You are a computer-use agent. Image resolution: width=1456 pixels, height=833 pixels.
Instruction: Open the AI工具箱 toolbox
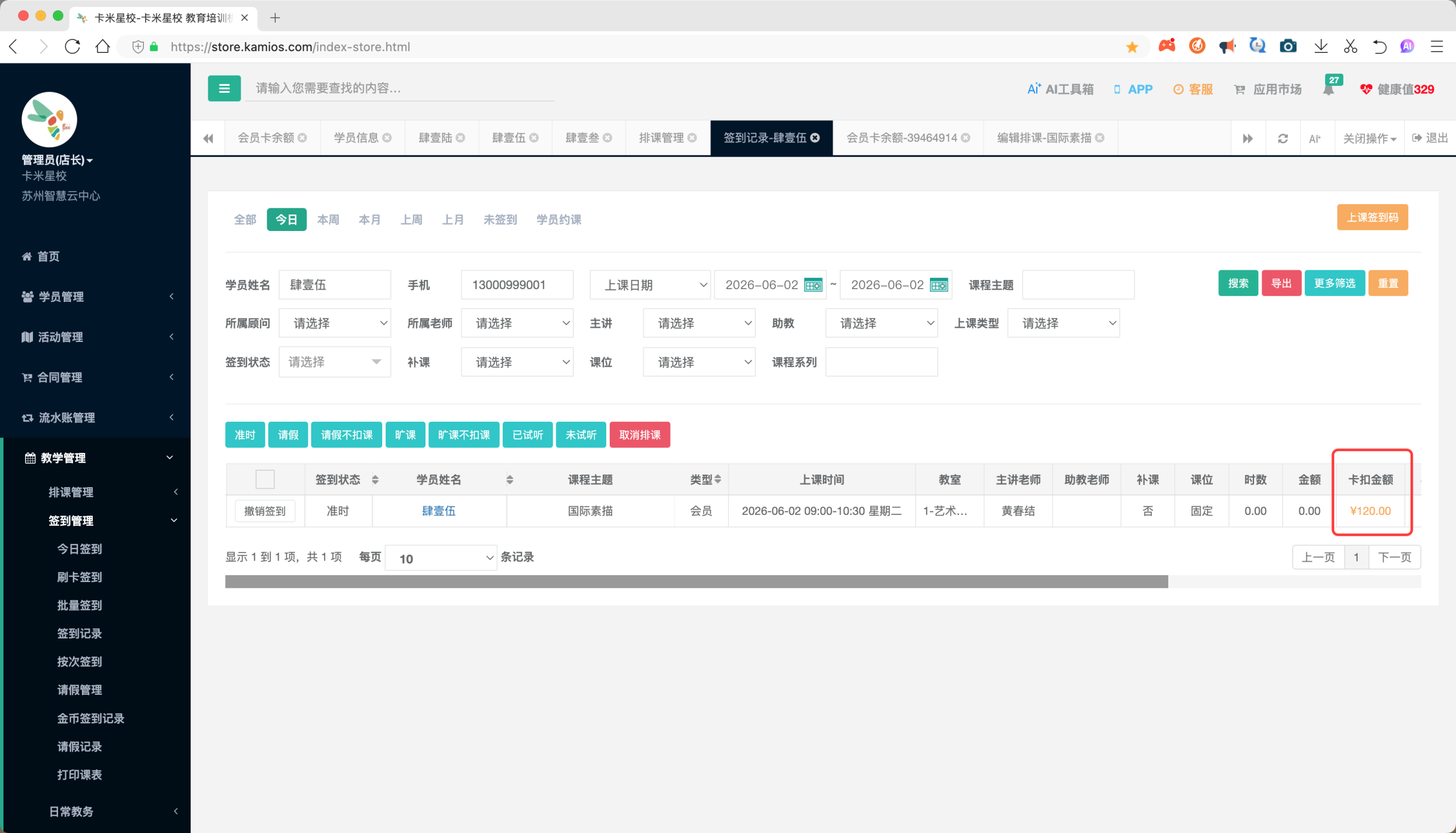point(1060,89)
